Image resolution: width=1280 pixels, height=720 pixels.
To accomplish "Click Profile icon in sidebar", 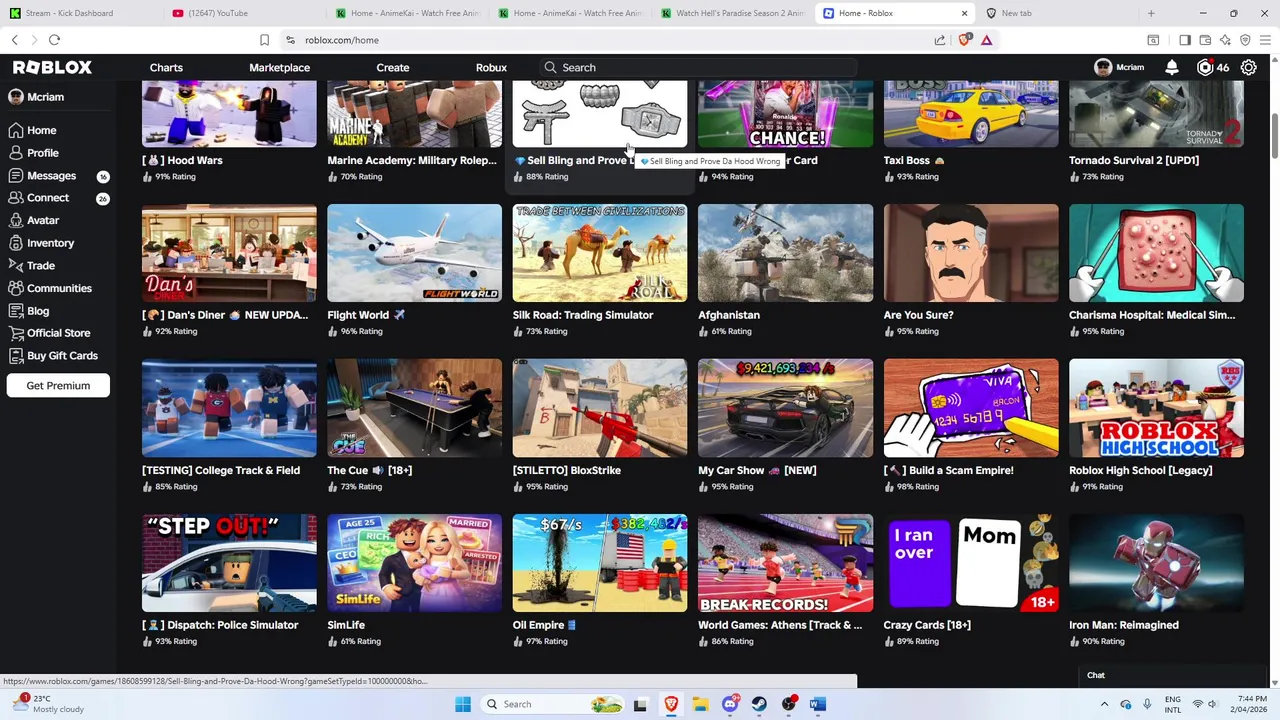I will pyautogui.click(x=16, y=153).
